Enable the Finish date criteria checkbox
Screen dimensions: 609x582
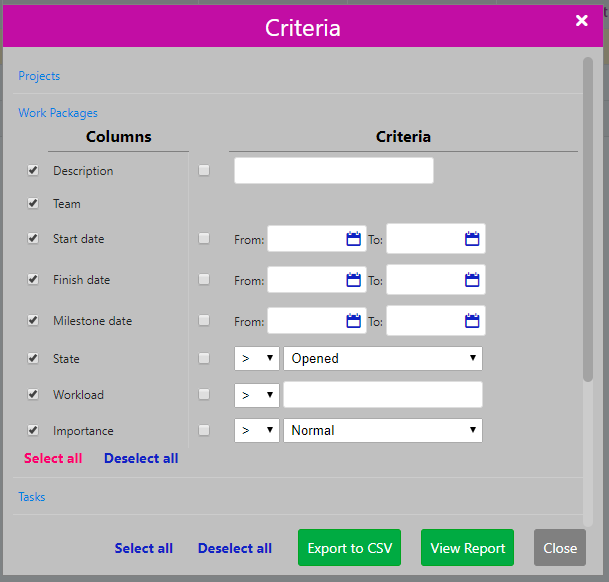coord(204,279)
